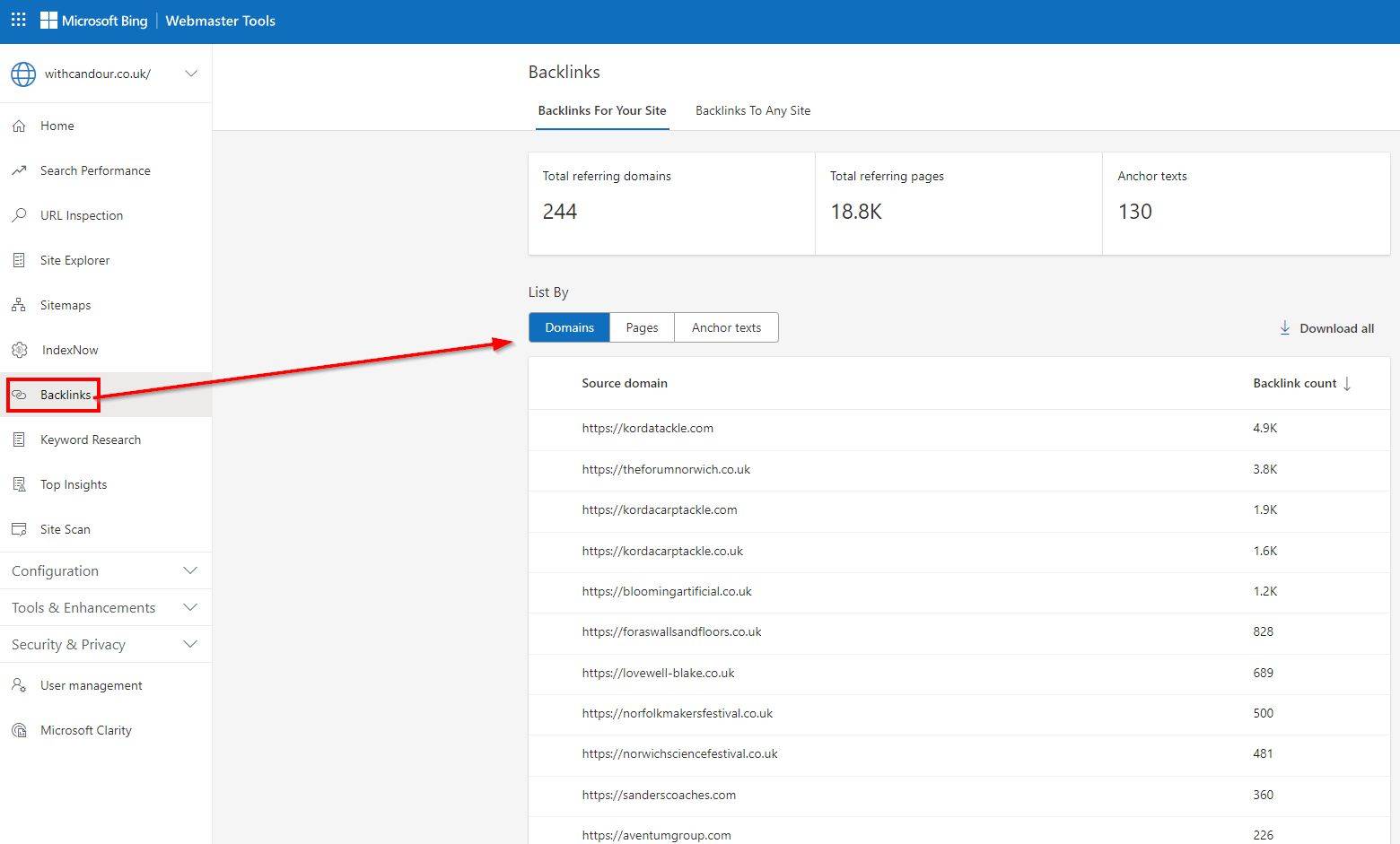This screenshot has width=1400, height=844.
Task: Click the Keyword Research document icon
Action: (19, 439)
